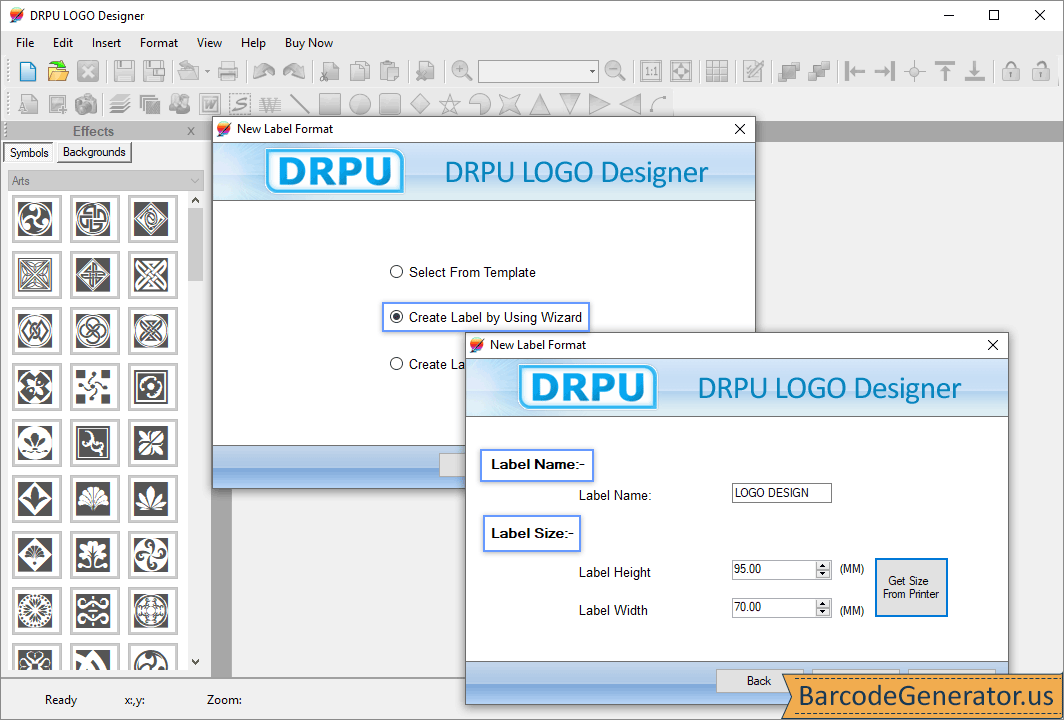Image resolution: width=1064 pixels, height=720 pixels.
Task: Click the Save floppy disk icon
Action: (124, 71)
